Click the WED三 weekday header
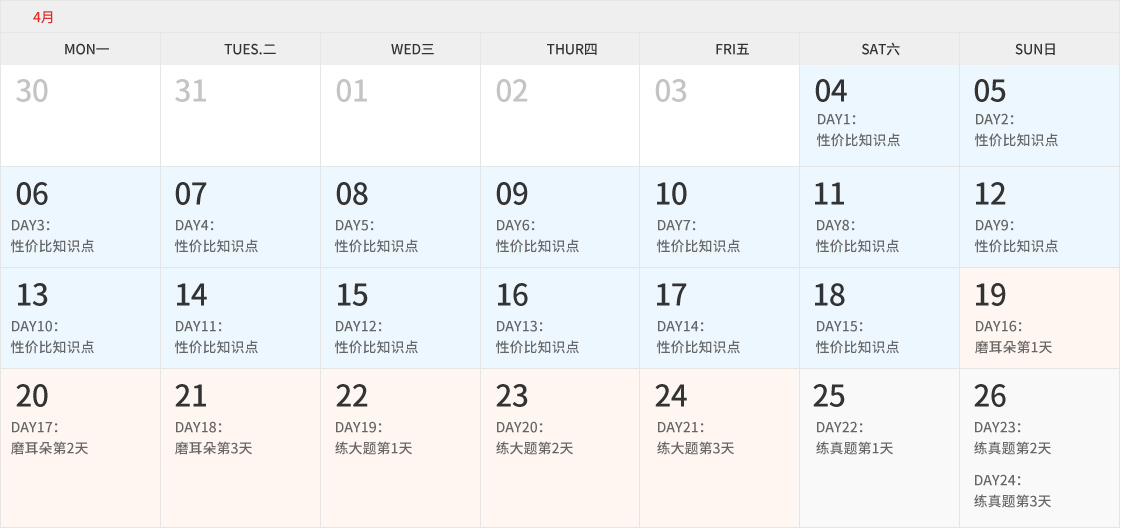This screenshot has height=529, width=1122. click(x=412, y=49)
